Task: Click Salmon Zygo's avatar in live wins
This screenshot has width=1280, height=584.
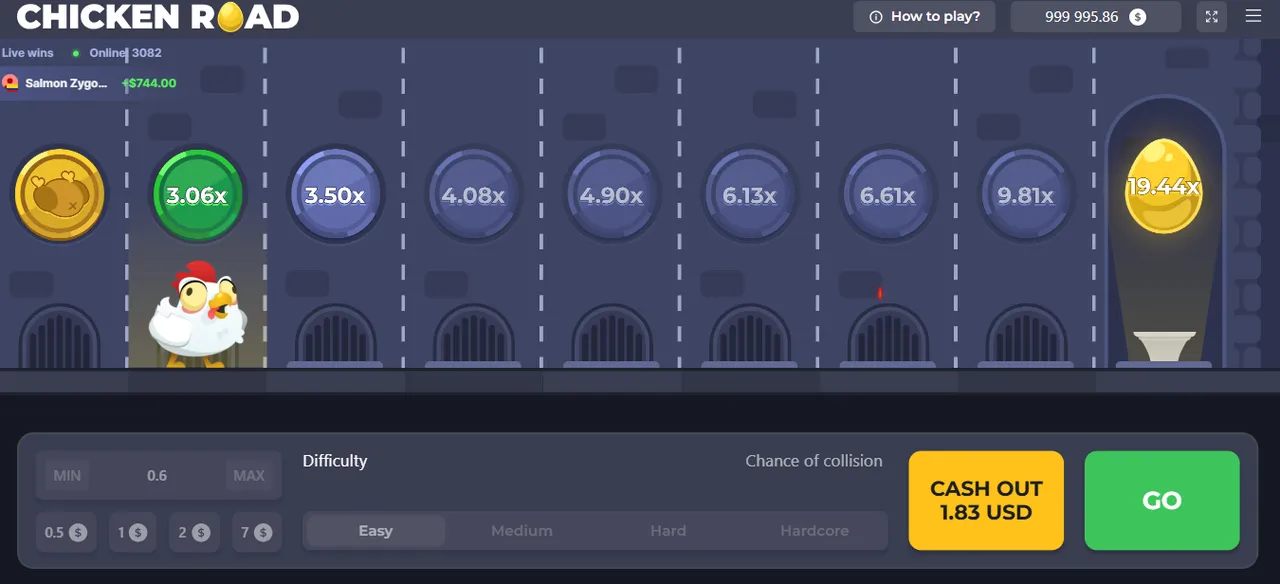Action: point(12,83)
